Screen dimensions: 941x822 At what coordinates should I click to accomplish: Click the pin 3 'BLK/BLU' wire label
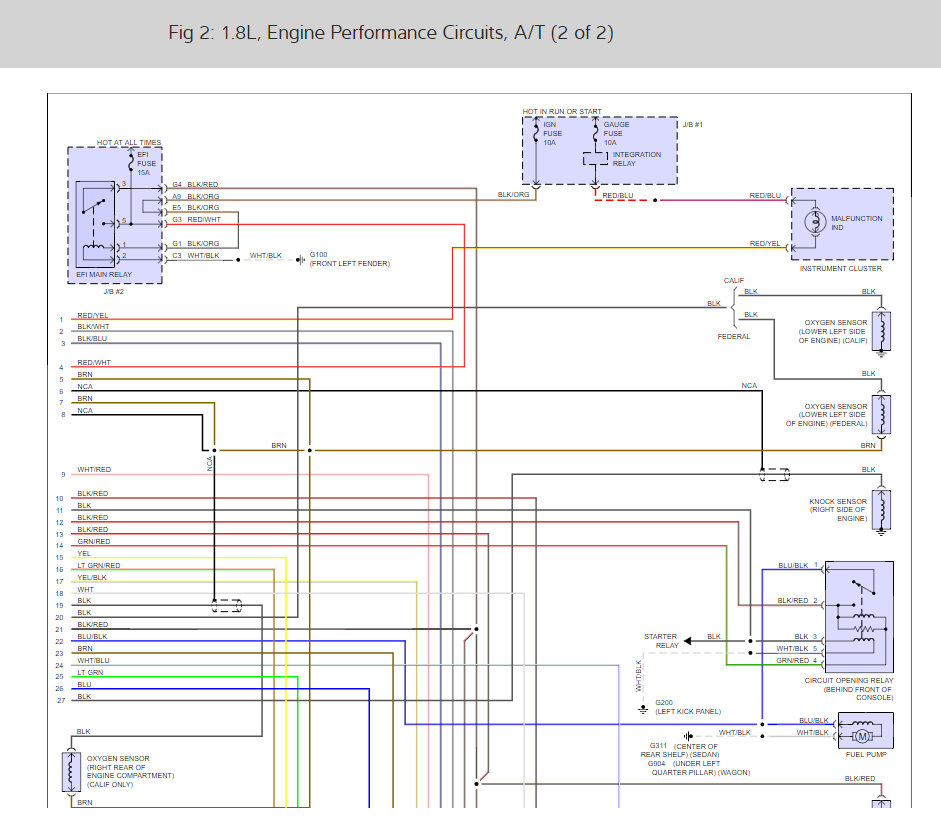[92, 338]
